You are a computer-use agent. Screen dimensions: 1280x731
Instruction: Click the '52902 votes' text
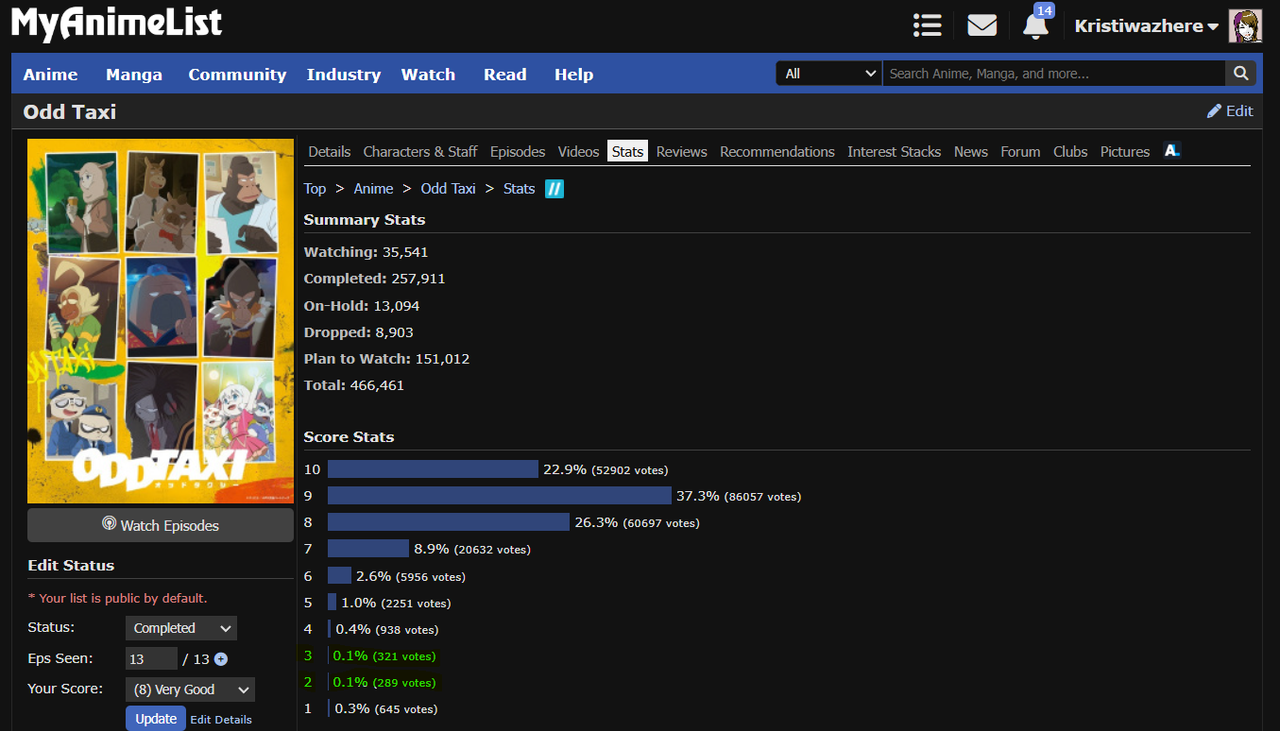coord(630,470)
